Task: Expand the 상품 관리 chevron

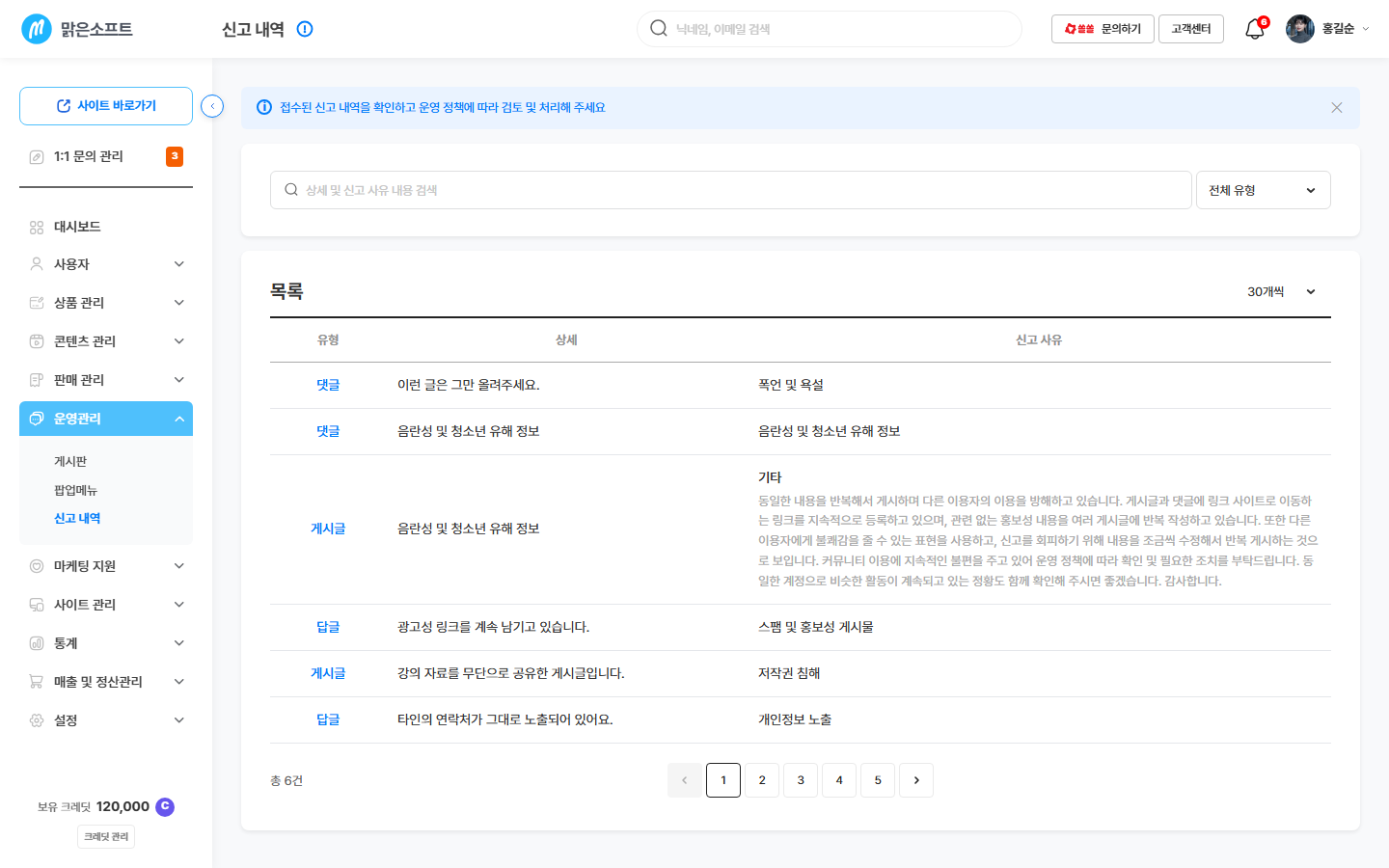Action: 179,303
